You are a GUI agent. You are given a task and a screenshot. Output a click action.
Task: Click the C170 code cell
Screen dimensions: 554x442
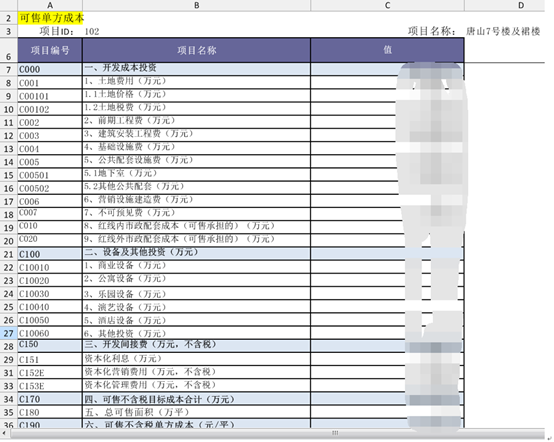[50, 399]
